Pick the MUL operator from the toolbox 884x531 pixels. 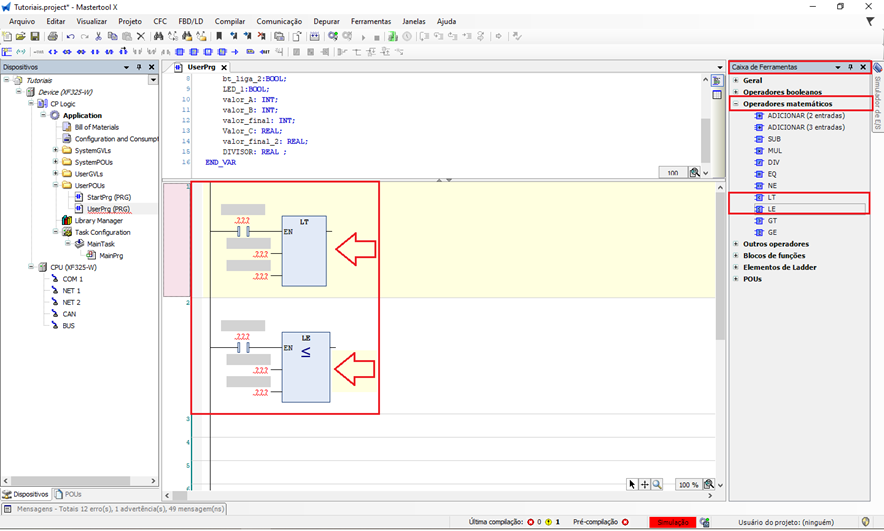pyautogui.click(x=774, y=150)
